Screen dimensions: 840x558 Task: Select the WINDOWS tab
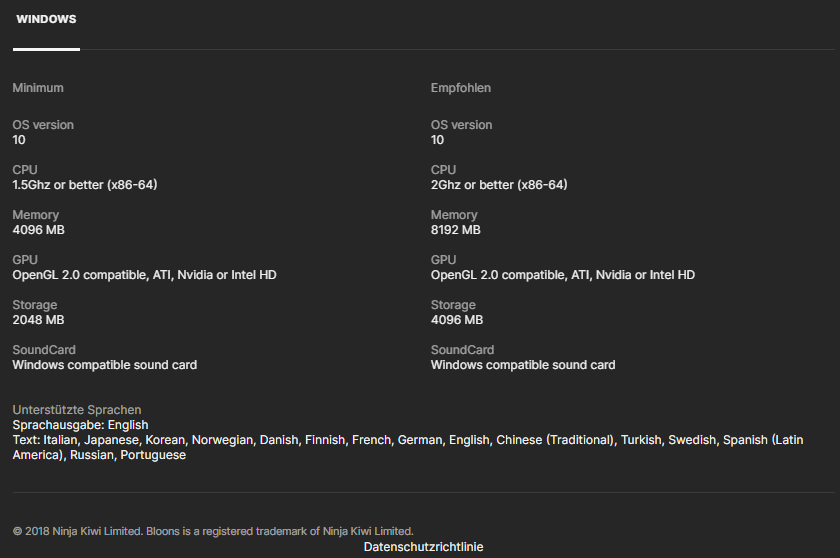46,20
